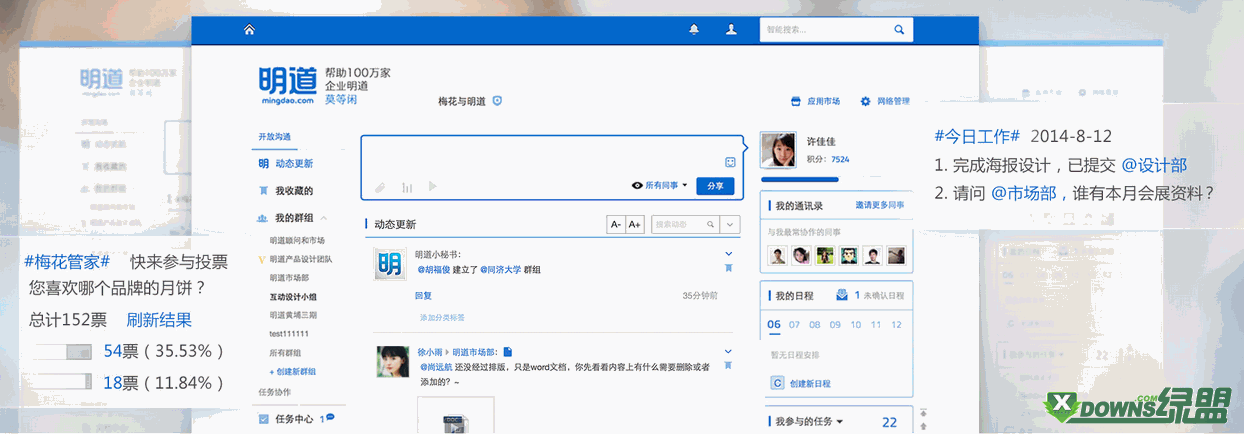Increase font size with A+ button
Viewport: 1244px width, 434px height.
coord(634,225)
